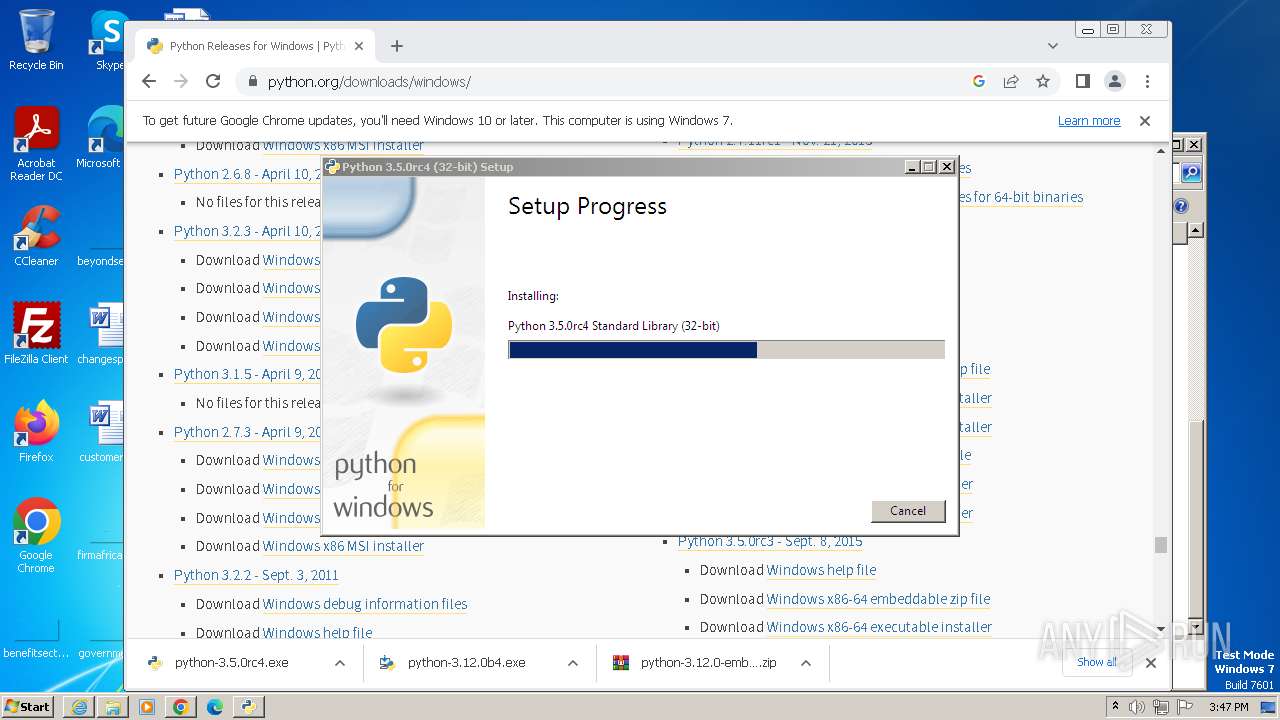Expand options for python-3.12.0b4.exe download
Image resolution: width=1280 pixels, height=720 pixels.
pos(573,663)
